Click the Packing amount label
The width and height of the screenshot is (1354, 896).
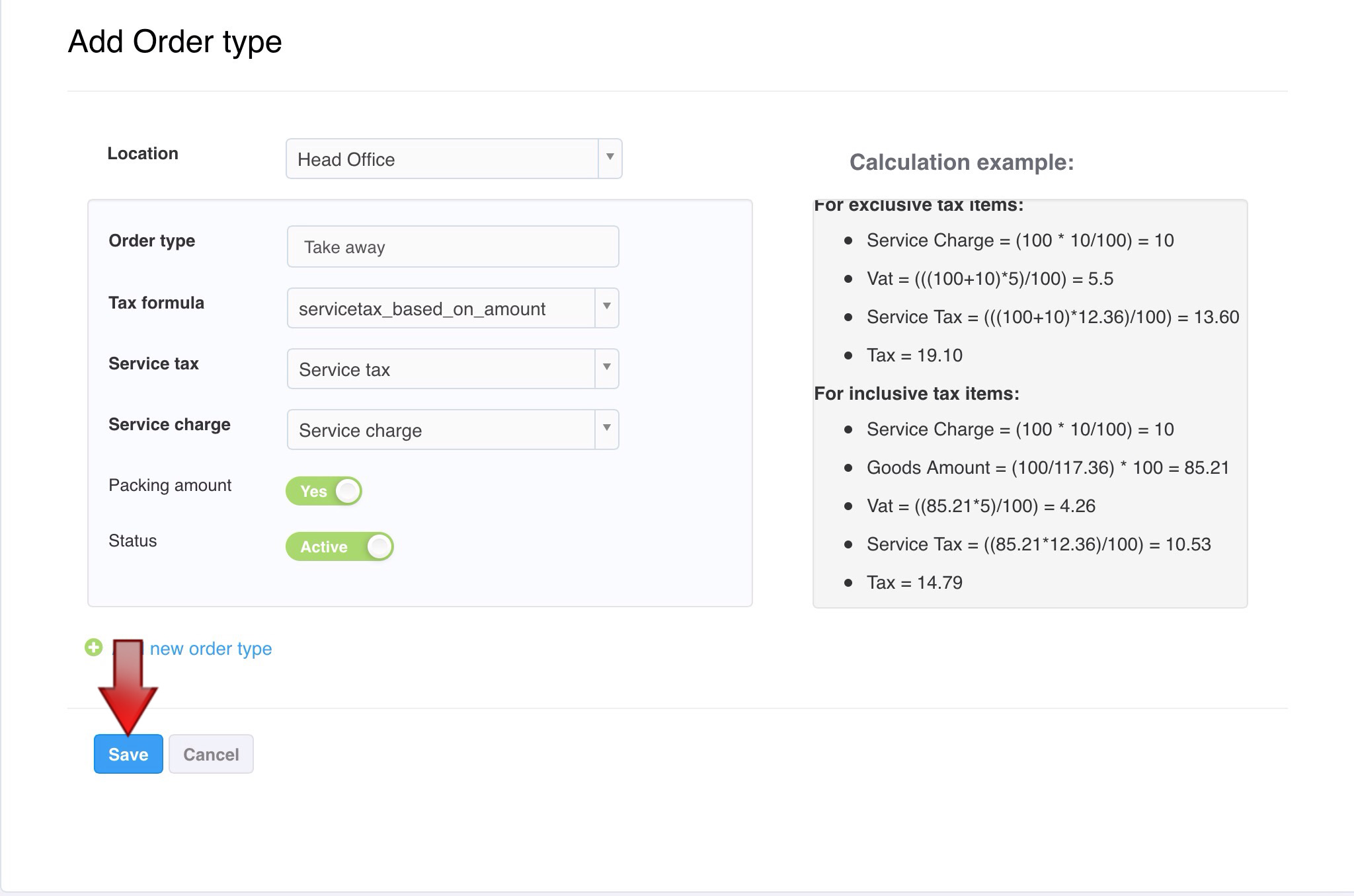point(170,485)
